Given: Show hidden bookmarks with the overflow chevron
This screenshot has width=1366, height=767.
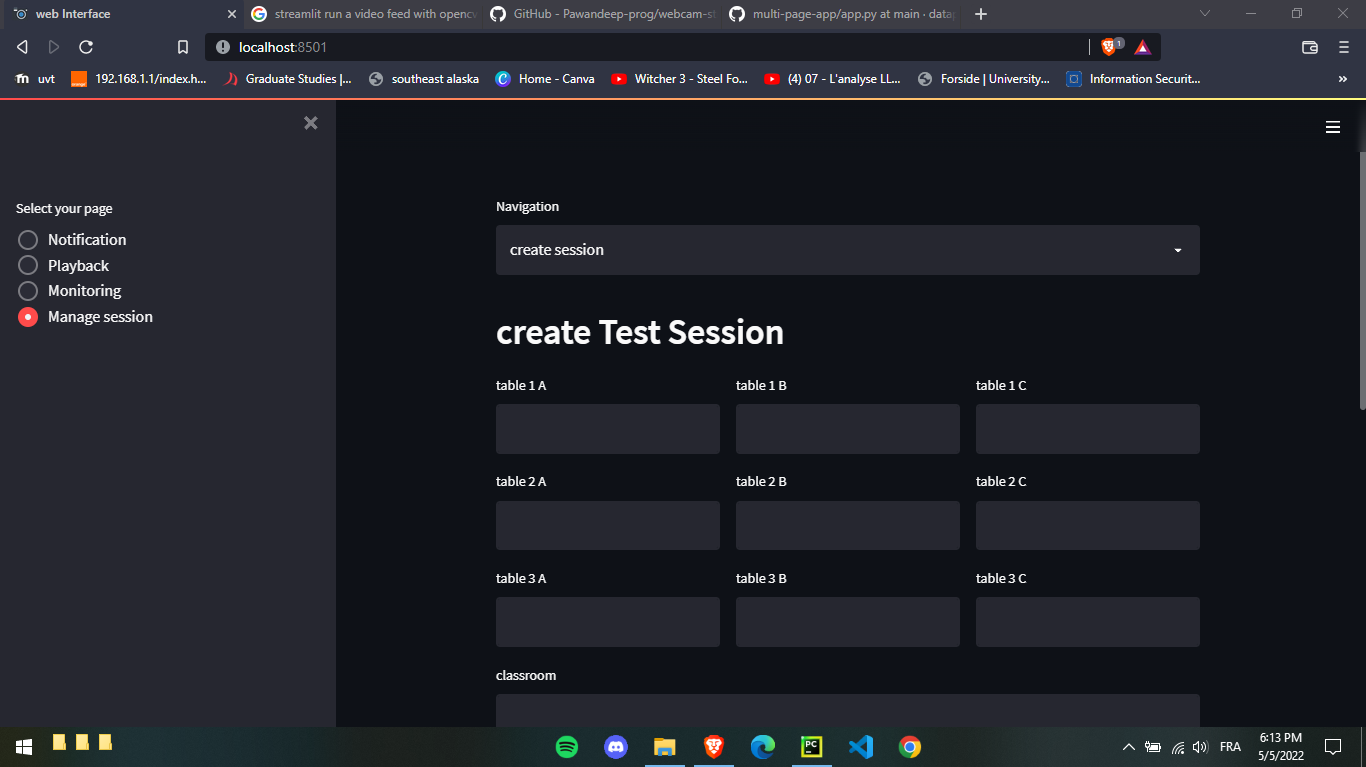Looking at the screenshot, I should click(x=1343, y=79).
